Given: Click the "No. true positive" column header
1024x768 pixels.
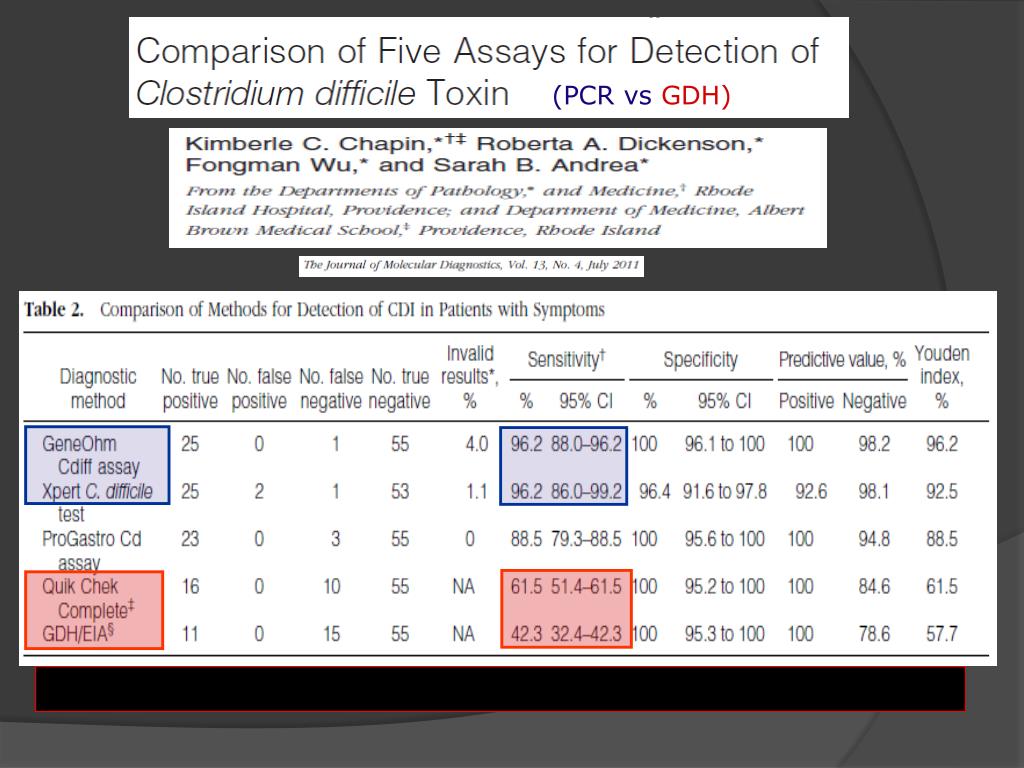Looking at the screenshot, I should [x=190, y=389].
